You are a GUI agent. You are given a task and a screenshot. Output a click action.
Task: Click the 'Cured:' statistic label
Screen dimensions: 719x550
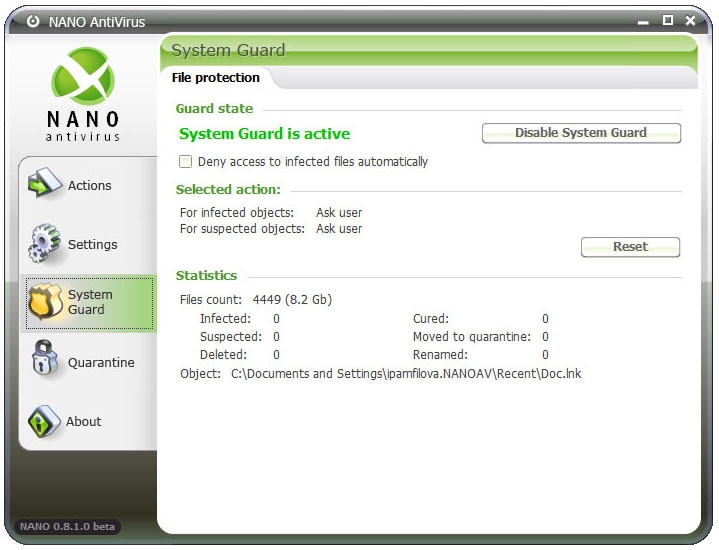[431, 318]
